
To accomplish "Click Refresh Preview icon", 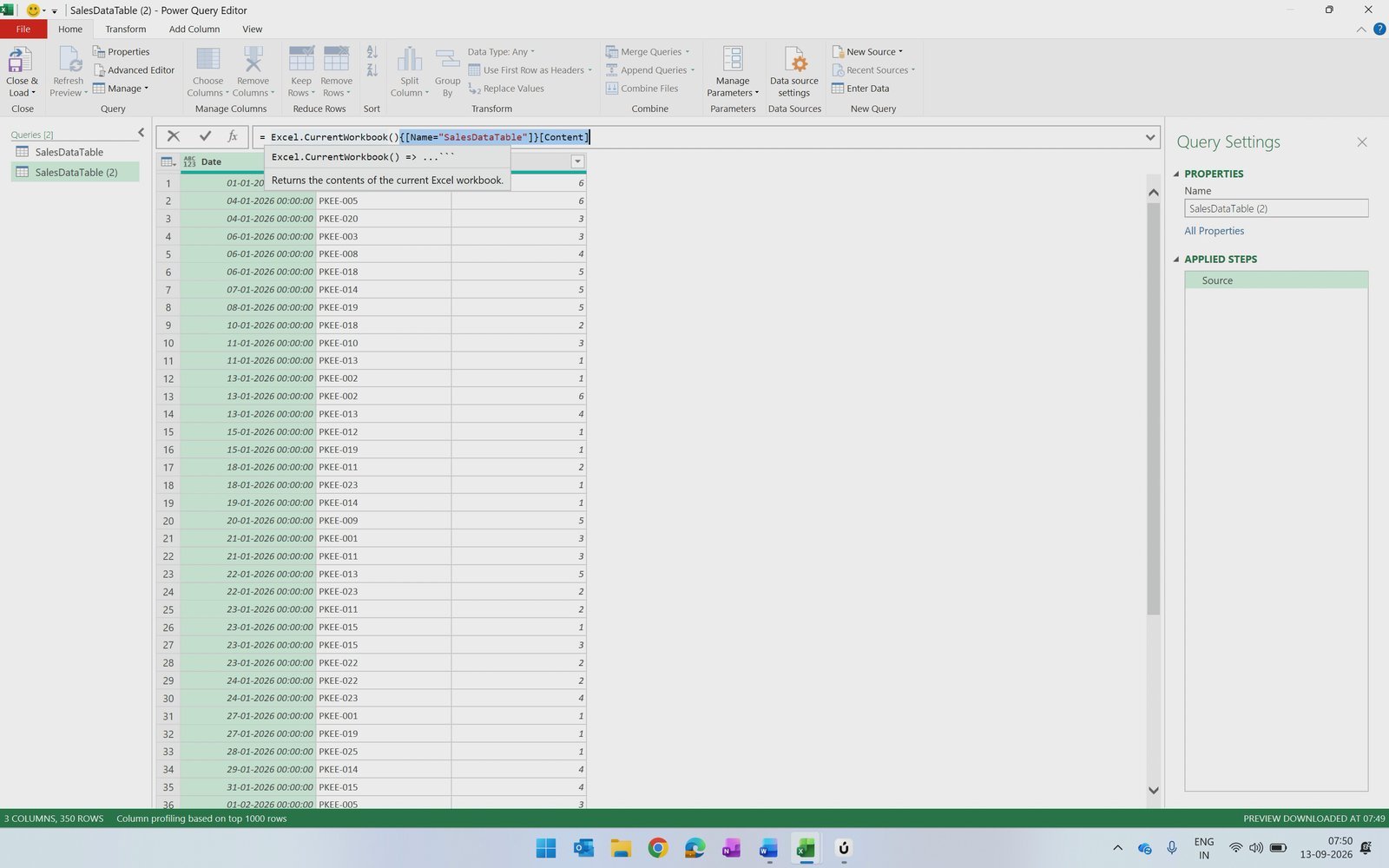I will pos(69,60).
